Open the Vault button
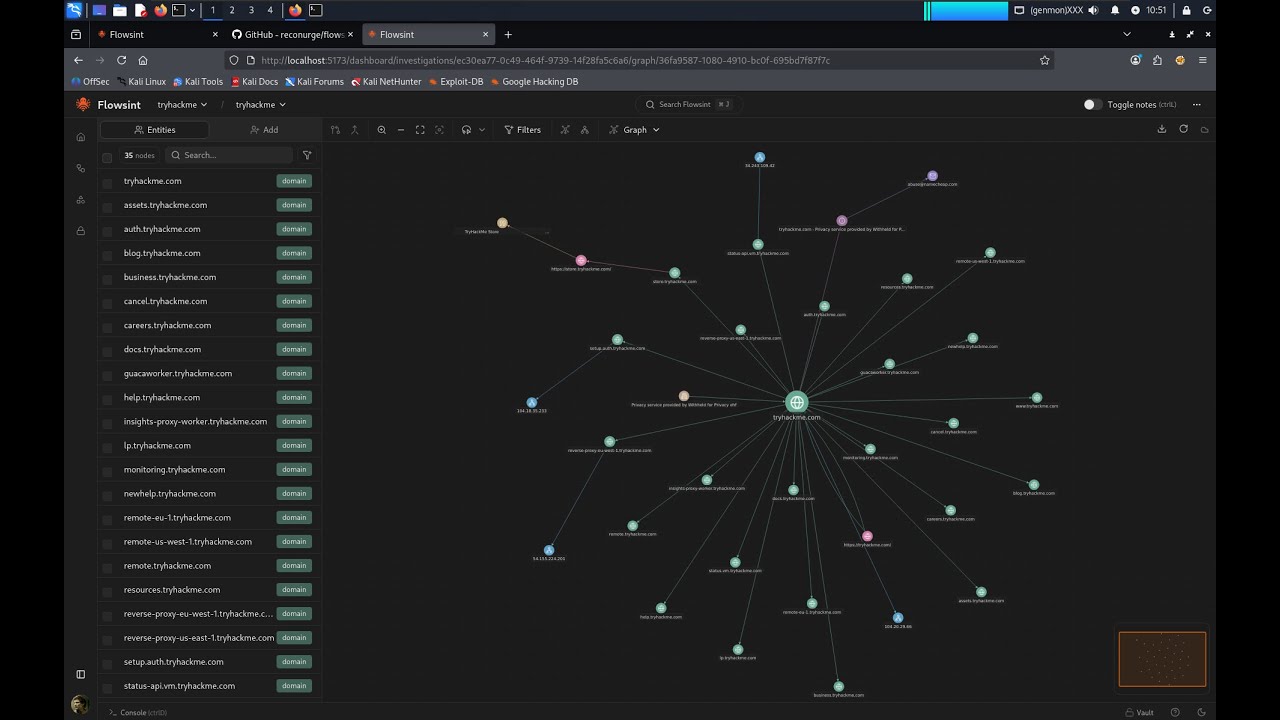Screen dimensions: 1280x720 pos(1139,713)
